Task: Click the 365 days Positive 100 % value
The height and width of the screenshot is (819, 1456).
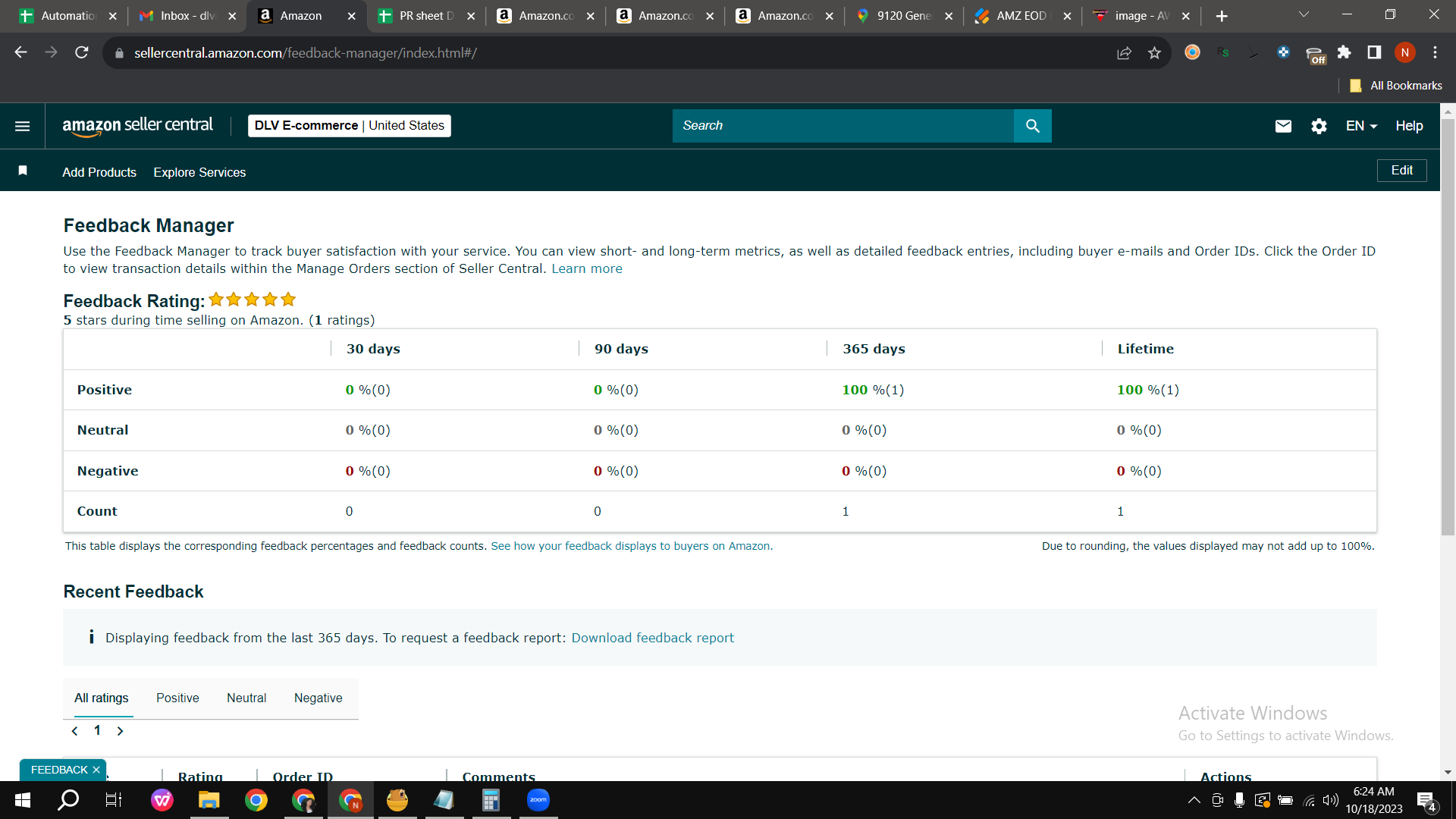Action: click(873, 390)
